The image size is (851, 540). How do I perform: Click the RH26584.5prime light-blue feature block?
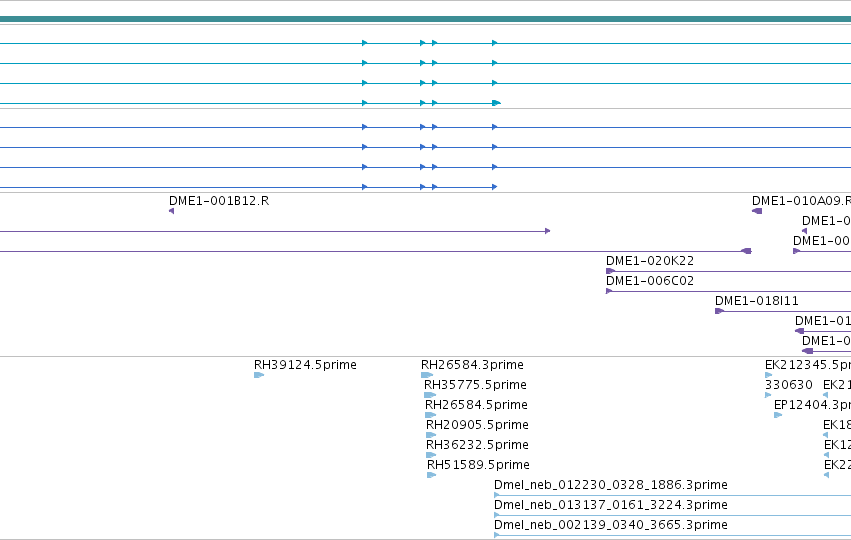[x=430, y=415]
